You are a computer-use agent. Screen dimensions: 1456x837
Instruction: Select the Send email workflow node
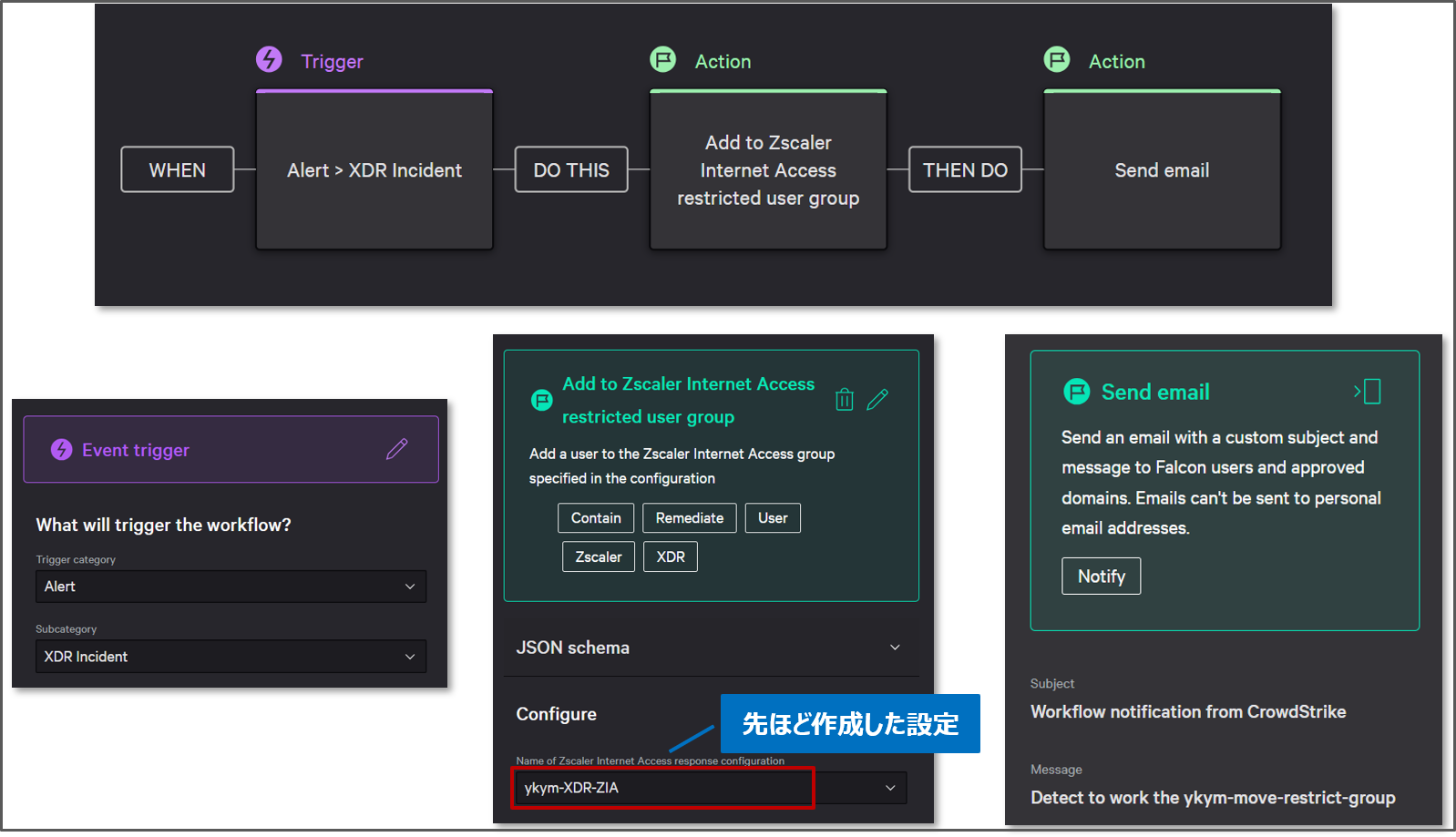(1162, 169)
